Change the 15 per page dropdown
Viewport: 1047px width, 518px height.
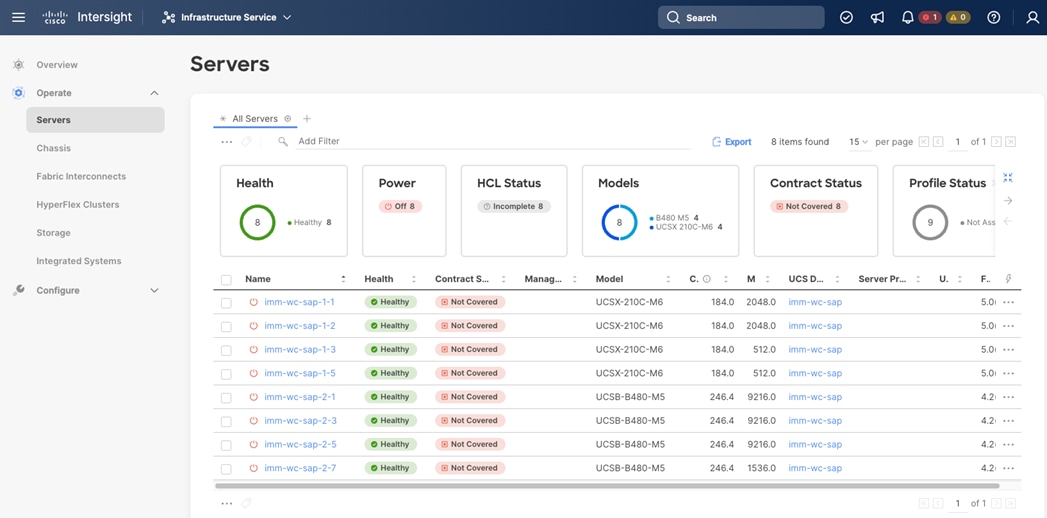click(x=858, y=142)
